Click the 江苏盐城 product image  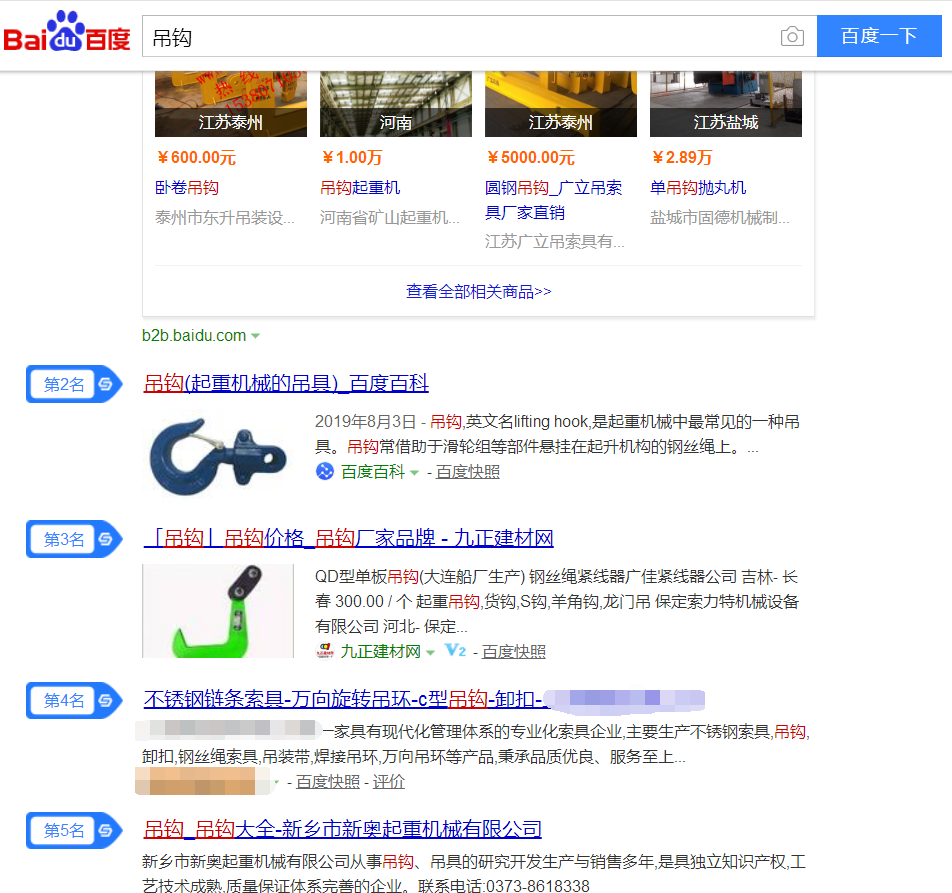(726, 104)
